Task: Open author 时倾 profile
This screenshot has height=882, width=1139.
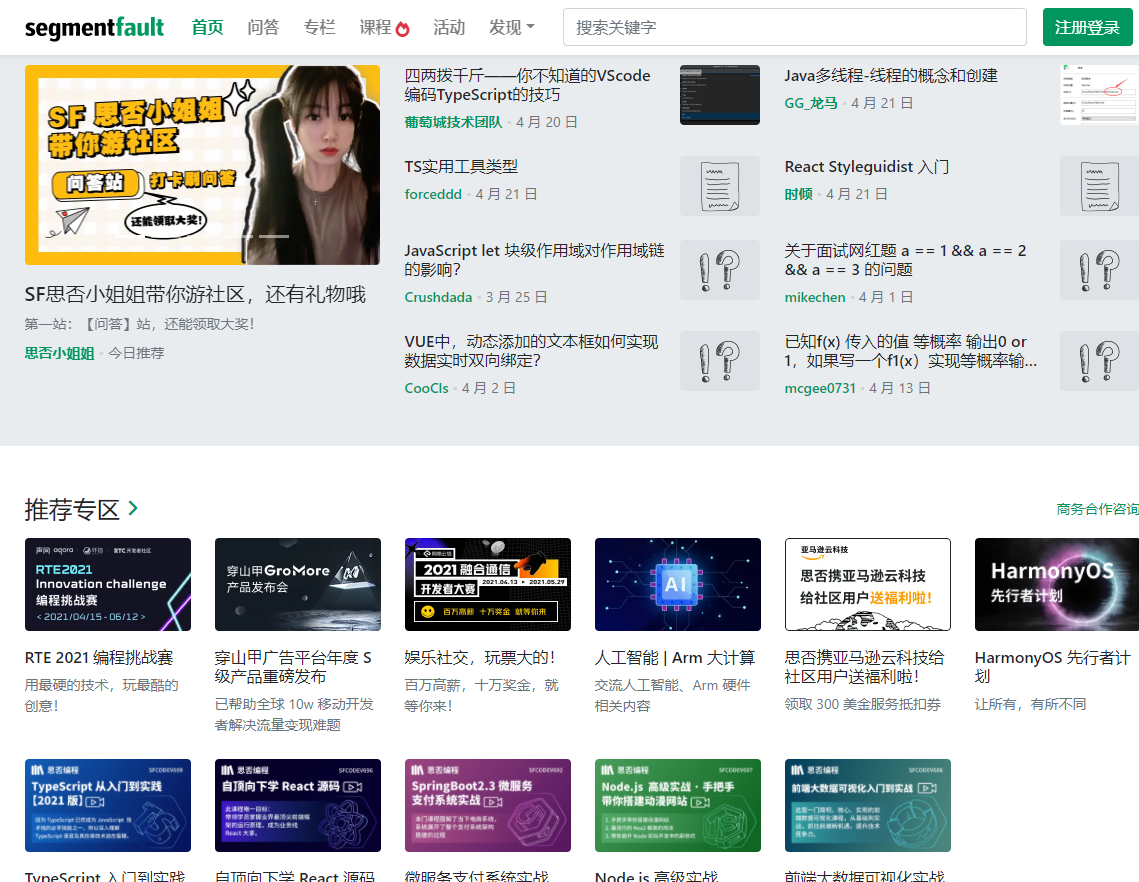Action: 798,194
